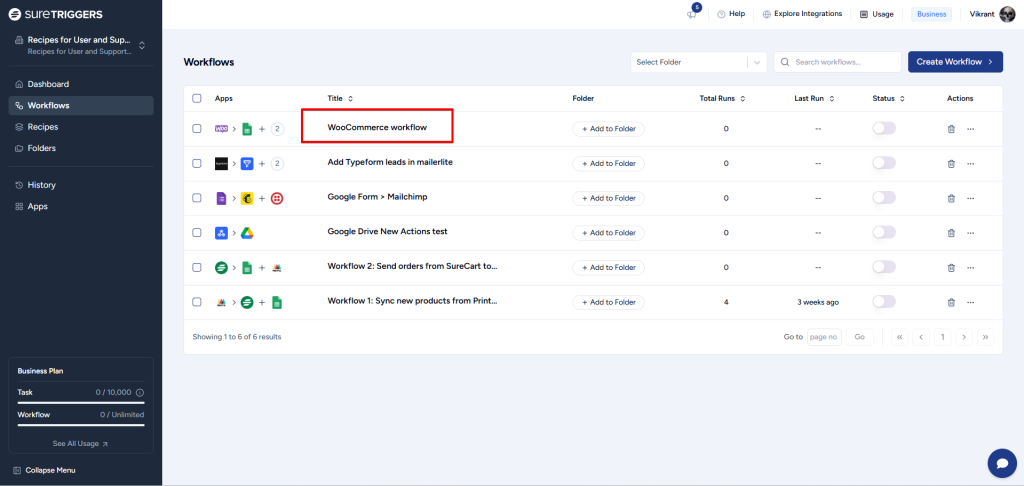Viewport: 1024px width, 486px height.
Task: Open Recipes in the sidebar
Action: point(43,127)
